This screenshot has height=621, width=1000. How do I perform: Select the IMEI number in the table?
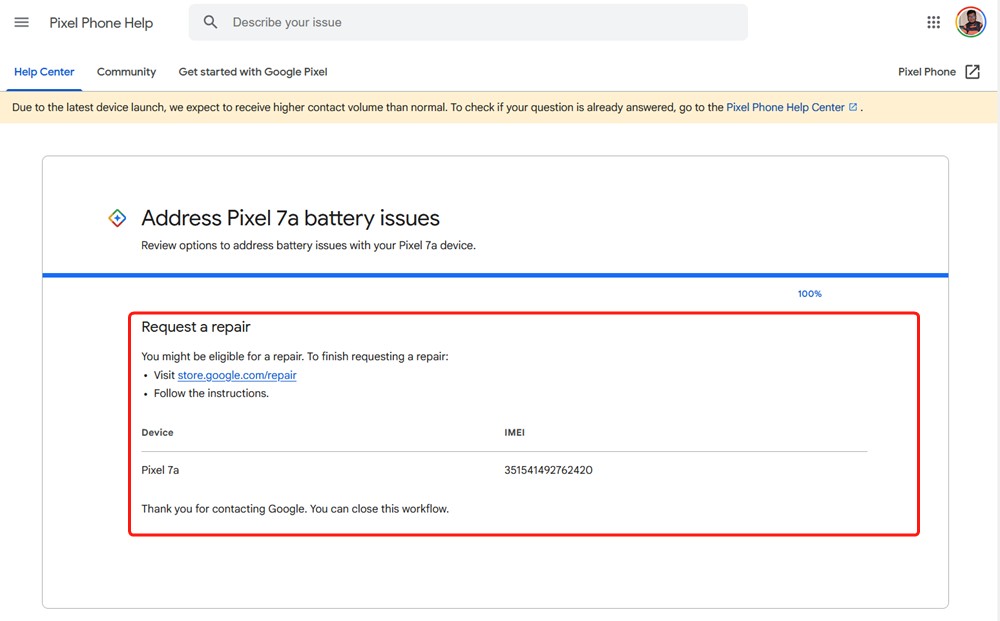pyautogui.click(x=546, y=469)
